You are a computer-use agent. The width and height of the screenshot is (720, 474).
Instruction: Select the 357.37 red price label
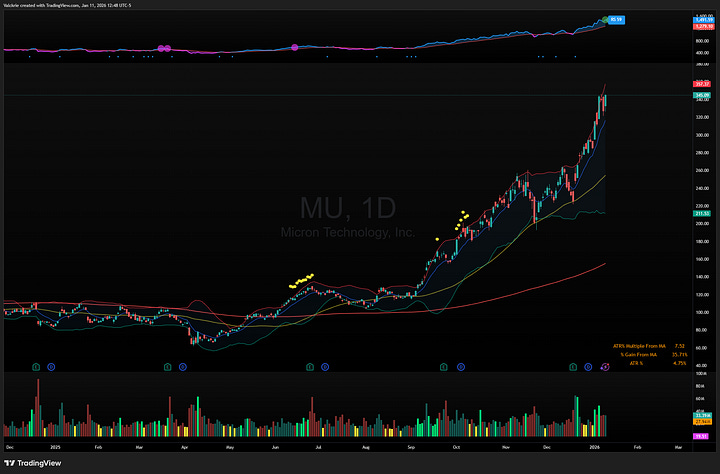point(702,84)
